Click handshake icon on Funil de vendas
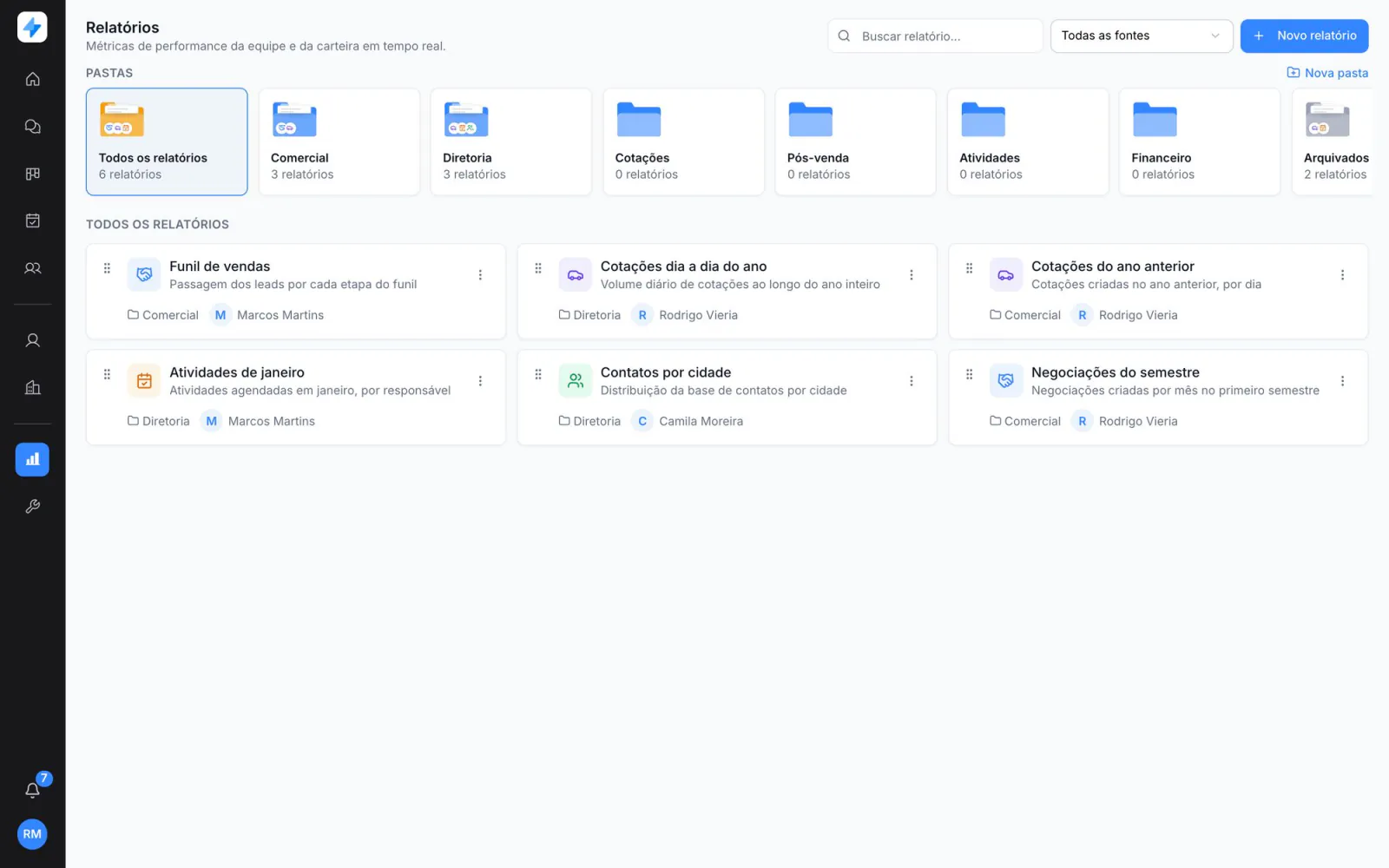1389x868 pixels. [x=144, y=275]
